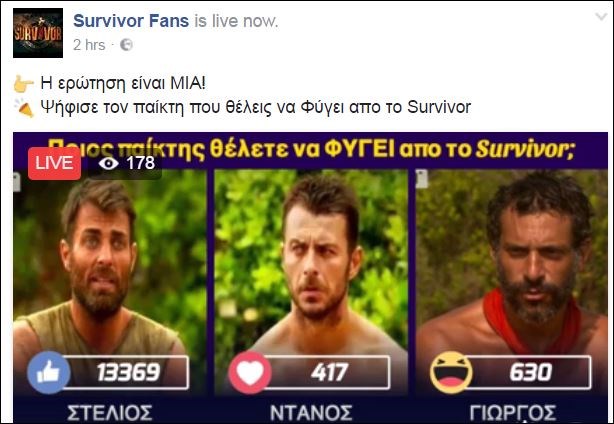Open Survivor Fans page link

pyautogui.click(x=131, y=21)
